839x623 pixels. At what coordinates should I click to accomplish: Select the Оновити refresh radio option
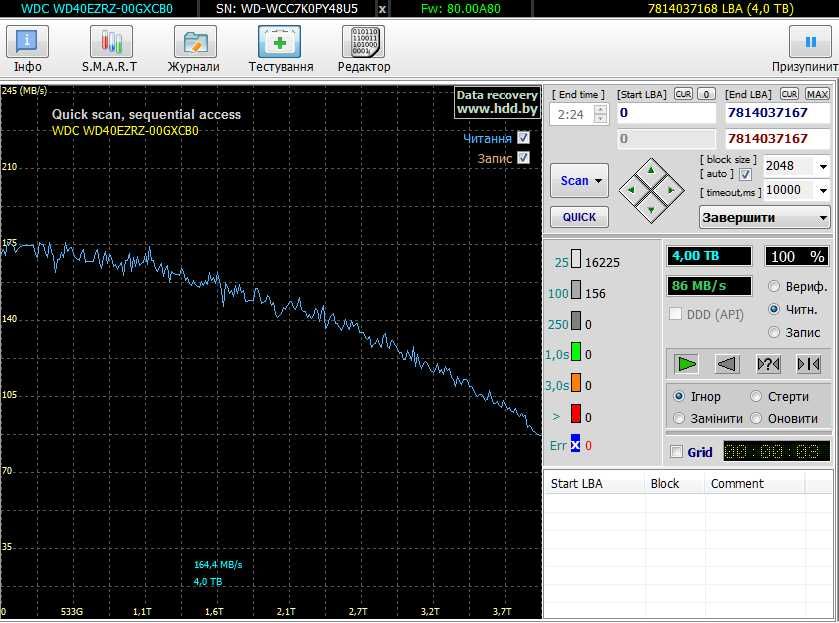coord(756,418)
